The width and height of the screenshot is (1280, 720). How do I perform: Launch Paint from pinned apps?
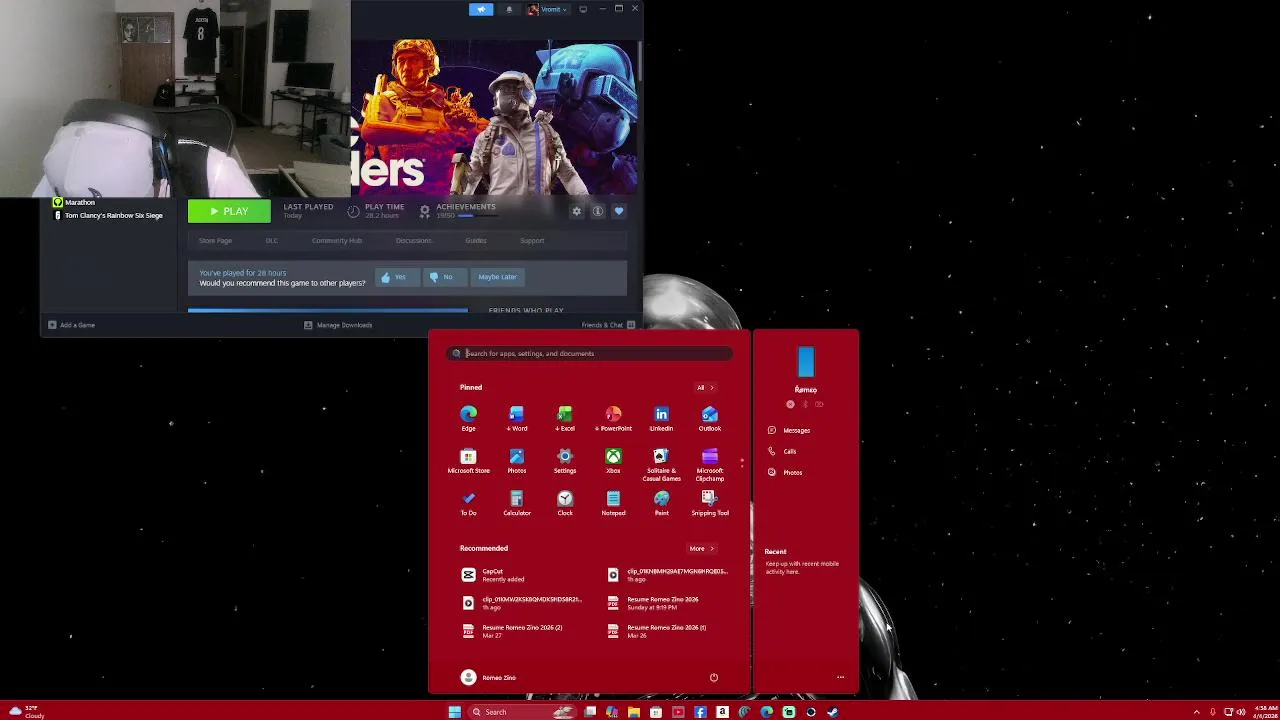tap(661, 503)
